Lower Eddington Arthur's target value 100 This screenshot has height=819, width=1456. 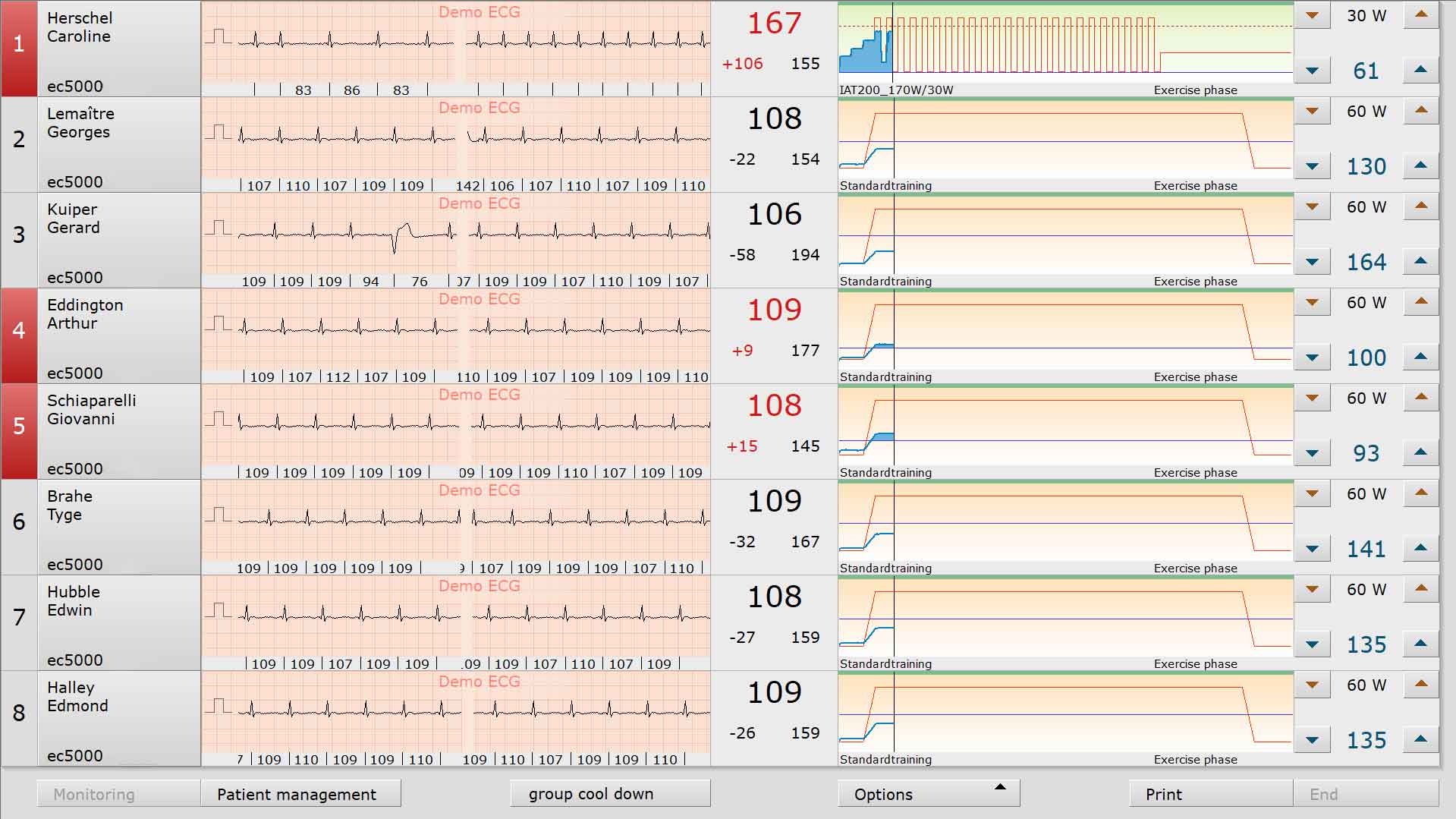tap(1312, 358)
